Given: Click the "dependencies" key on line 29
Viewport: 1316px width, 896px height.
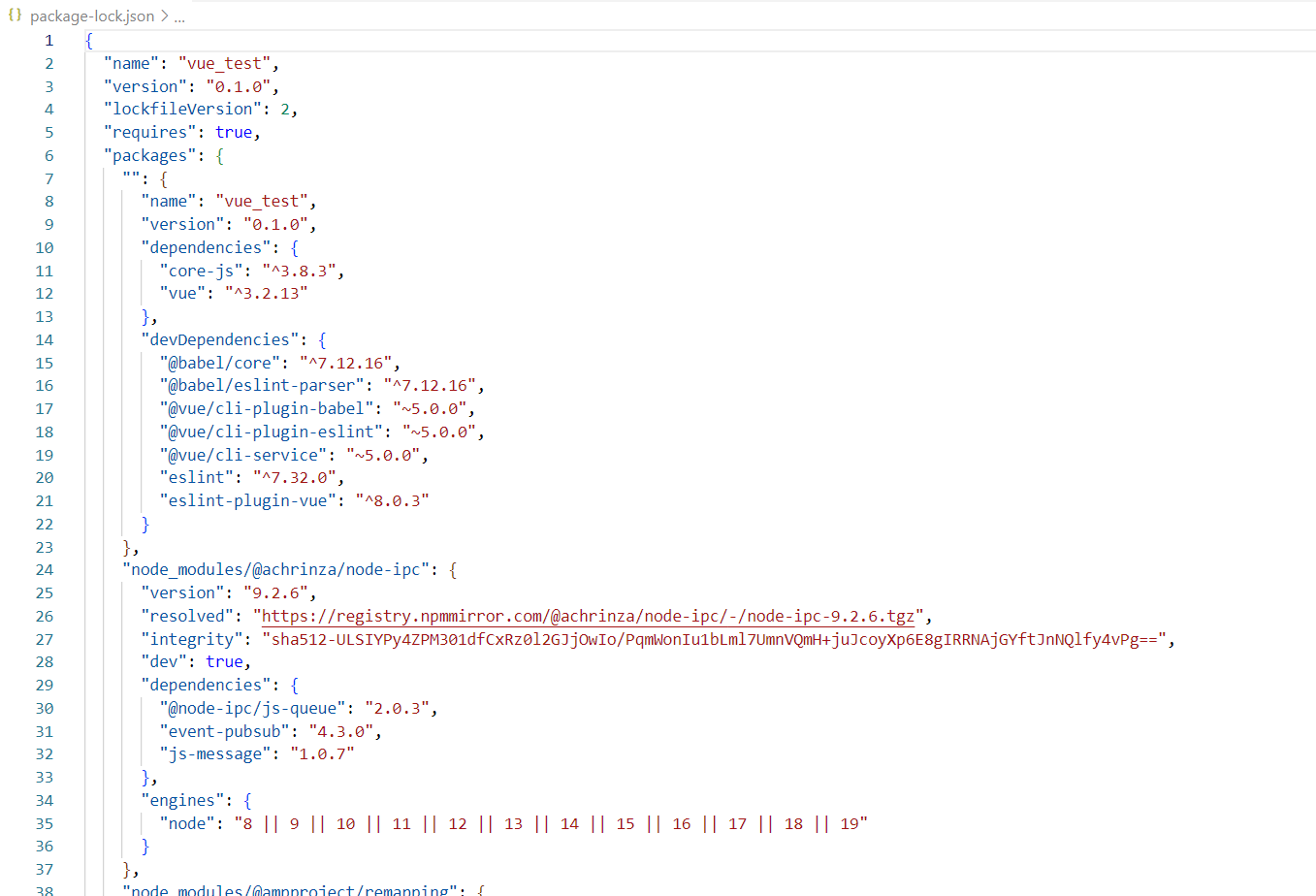Looking at the screenshot, I should tap(207, 686).
